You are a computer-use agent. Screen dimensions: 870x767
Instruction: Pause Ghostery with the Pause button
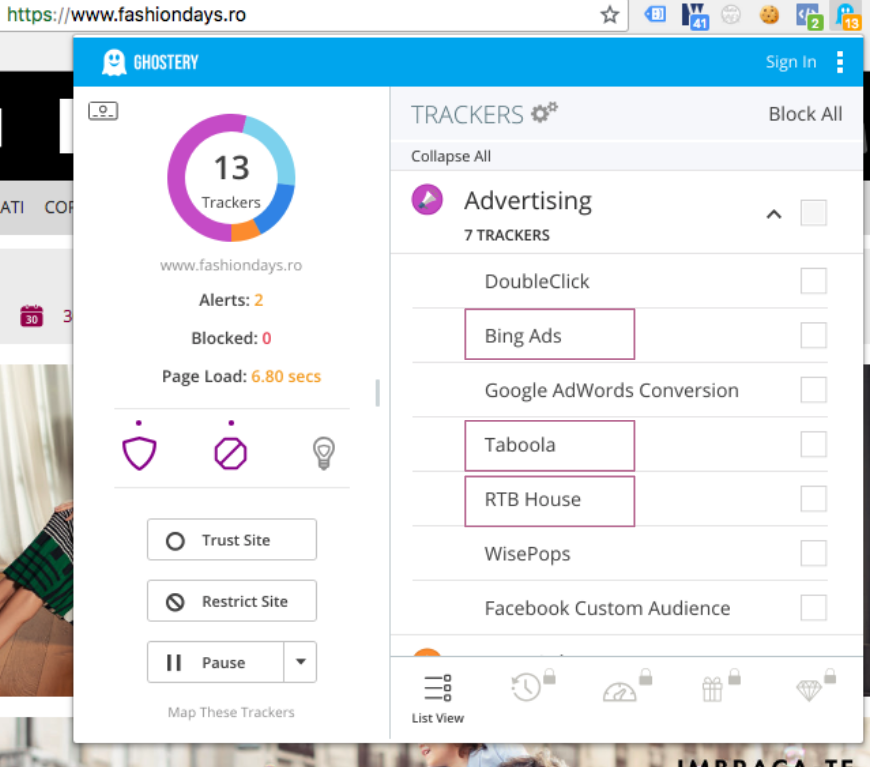click(216, 662)
